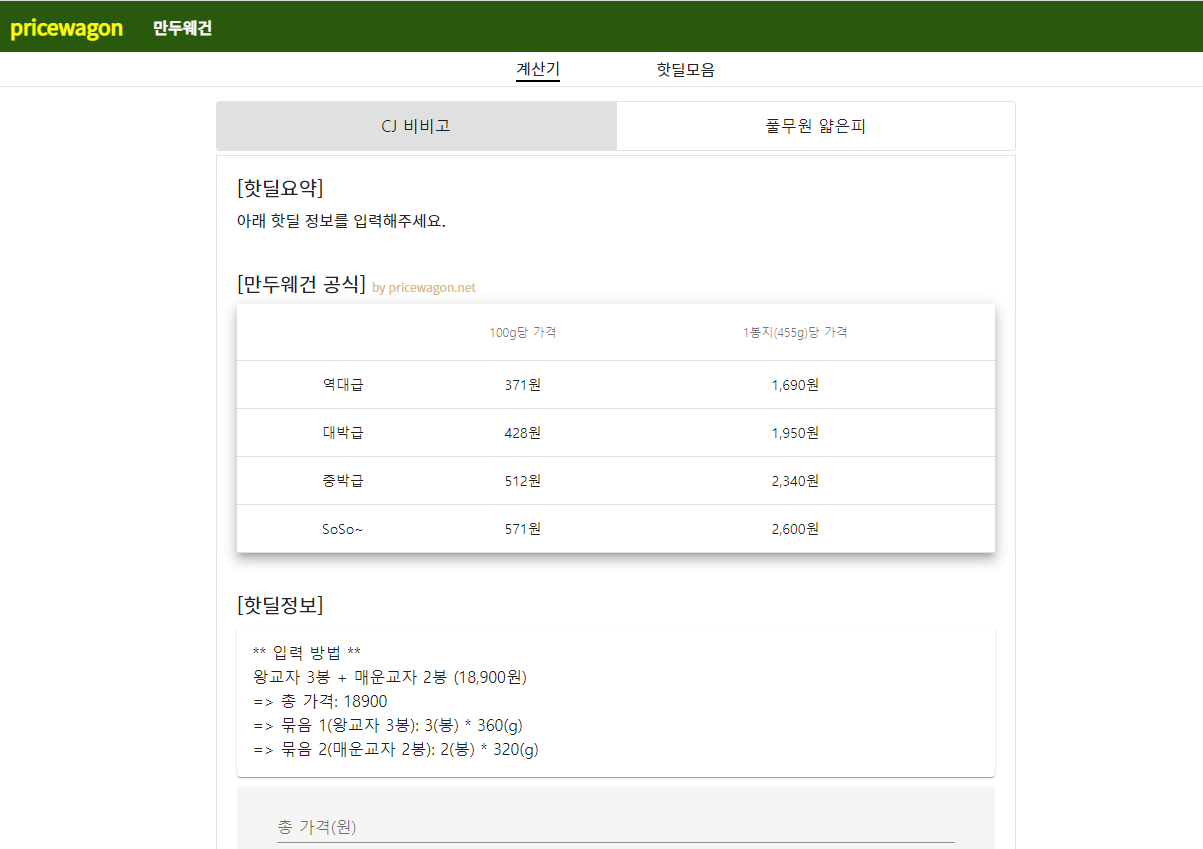The image size is (1203, 849).
Task: Select the 대박급 row label
Action: (x=343, y=433)
